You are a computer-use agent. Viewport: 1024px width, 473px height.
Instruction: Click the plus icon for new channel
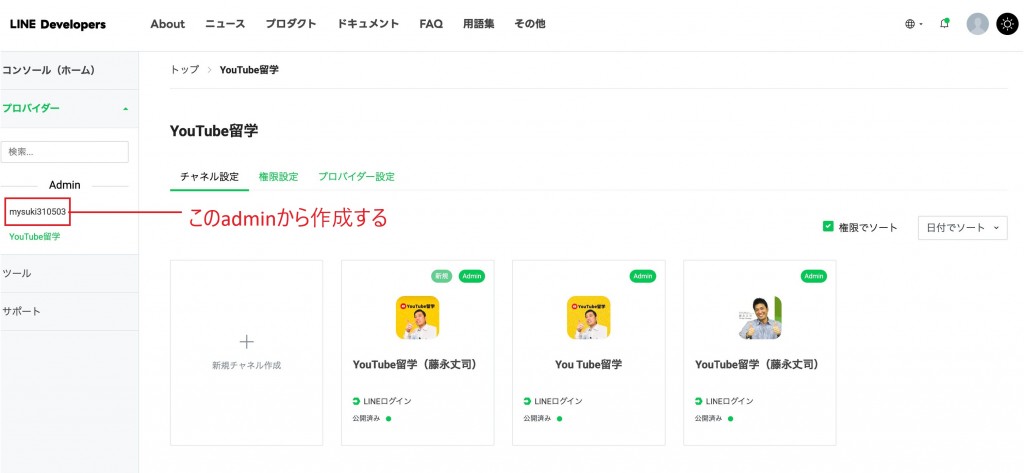[246, 342]
